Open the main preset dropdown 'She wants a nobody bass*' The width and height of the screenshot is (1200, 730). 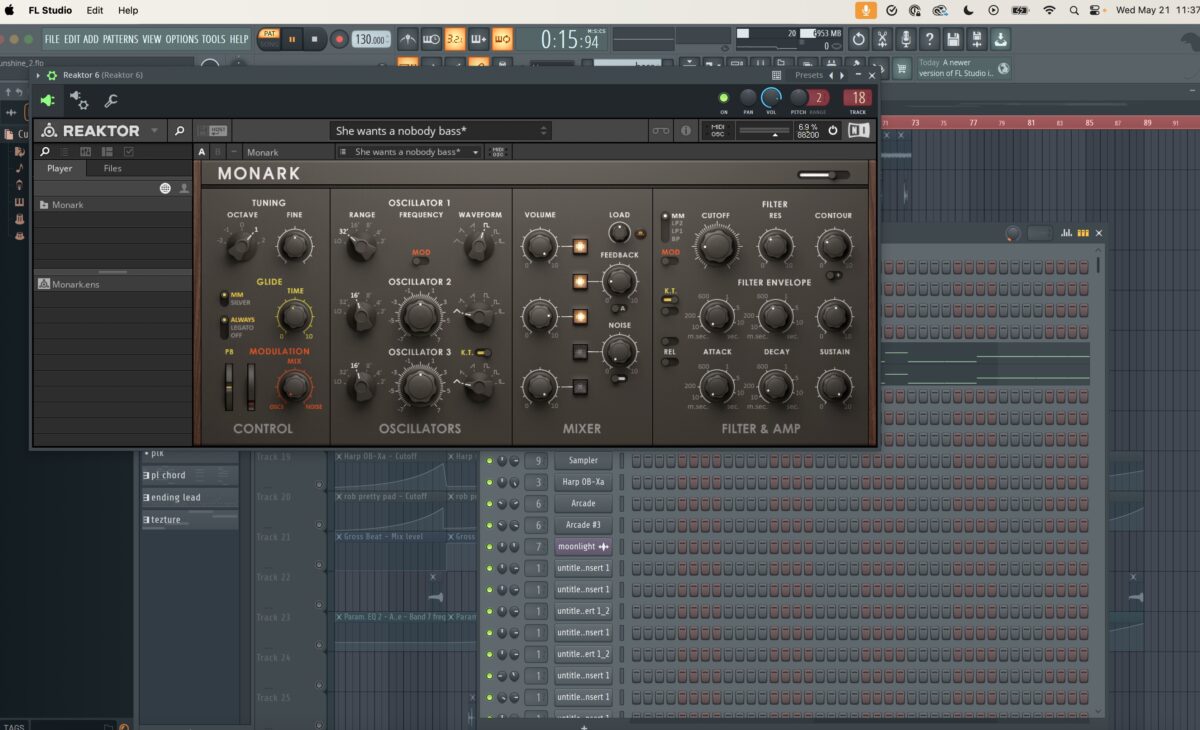point(441,131)
